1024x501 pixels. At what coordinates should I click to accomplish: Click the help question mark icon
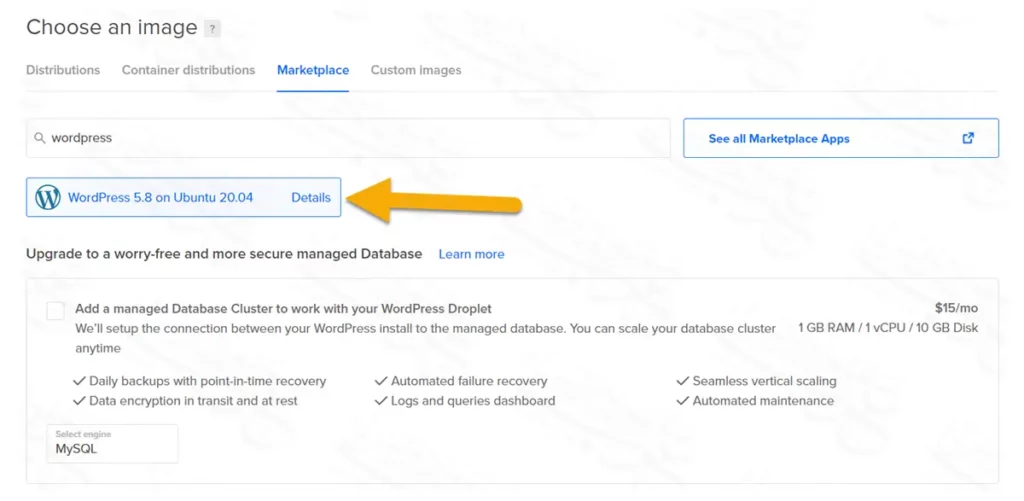coord(212,29)
